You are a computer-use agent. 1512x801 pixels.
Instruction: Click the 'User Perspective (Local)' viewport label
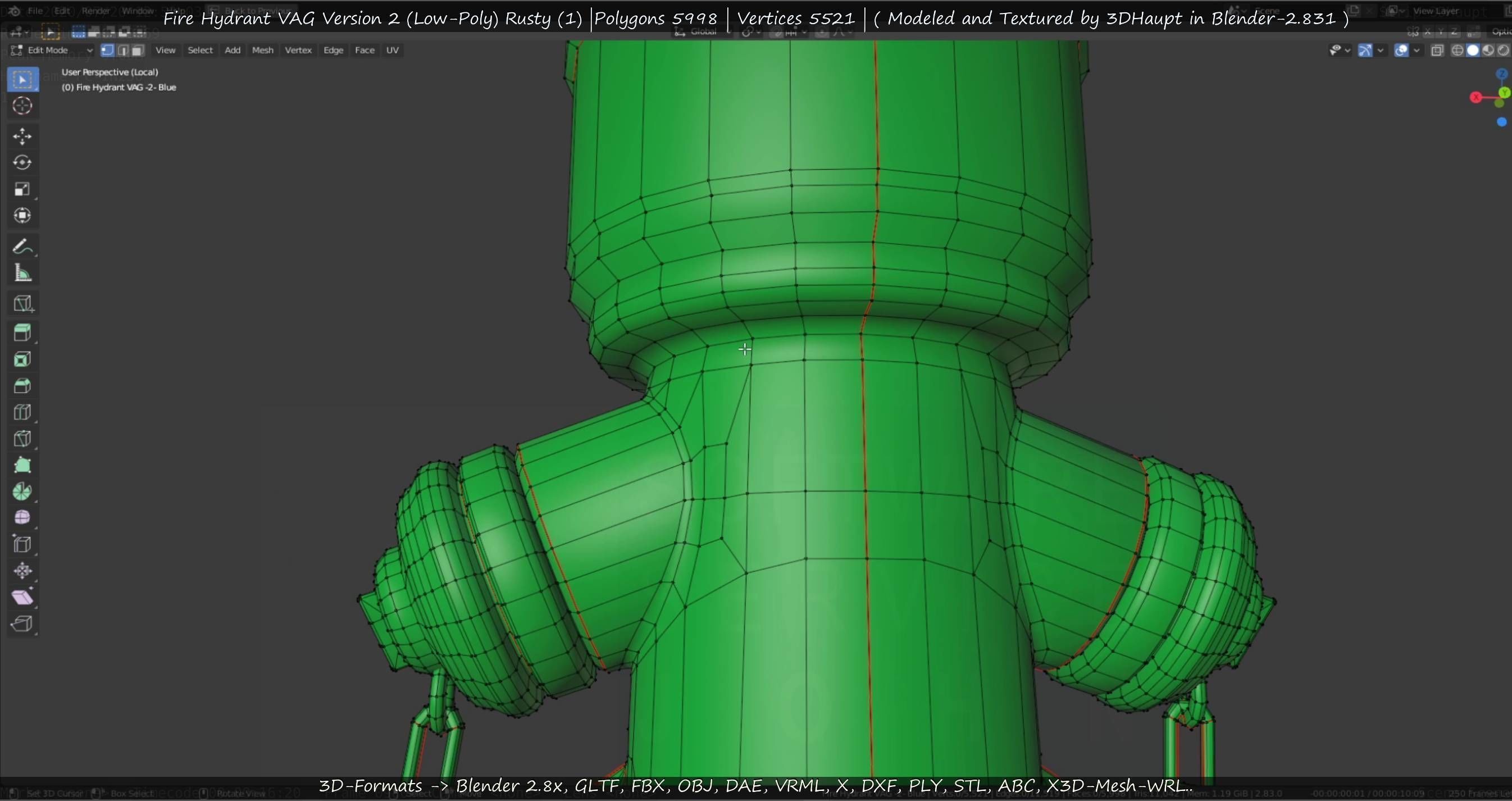point(110,72)
